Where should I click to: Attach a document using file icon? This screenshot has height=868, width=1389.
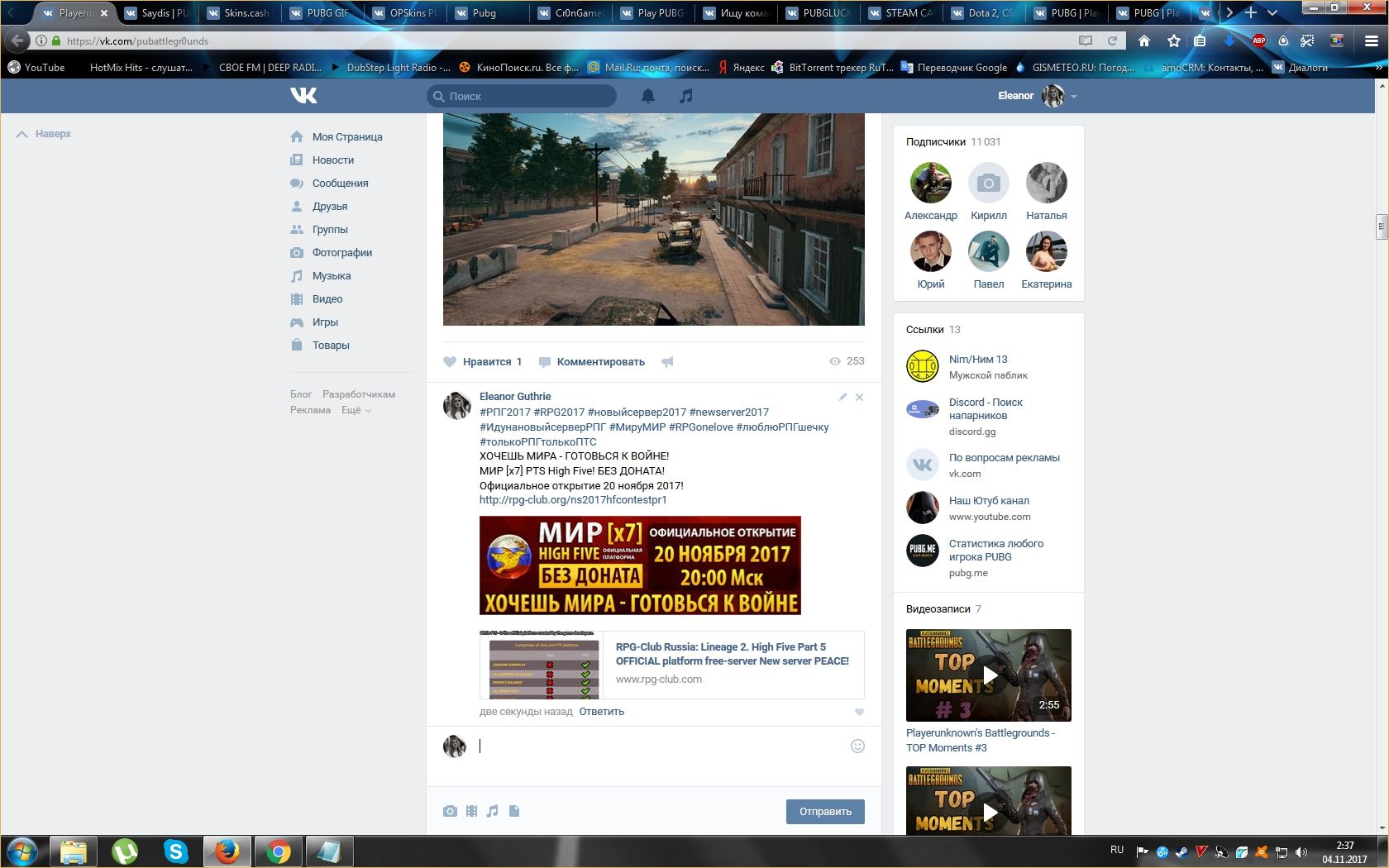pos(514,811)
